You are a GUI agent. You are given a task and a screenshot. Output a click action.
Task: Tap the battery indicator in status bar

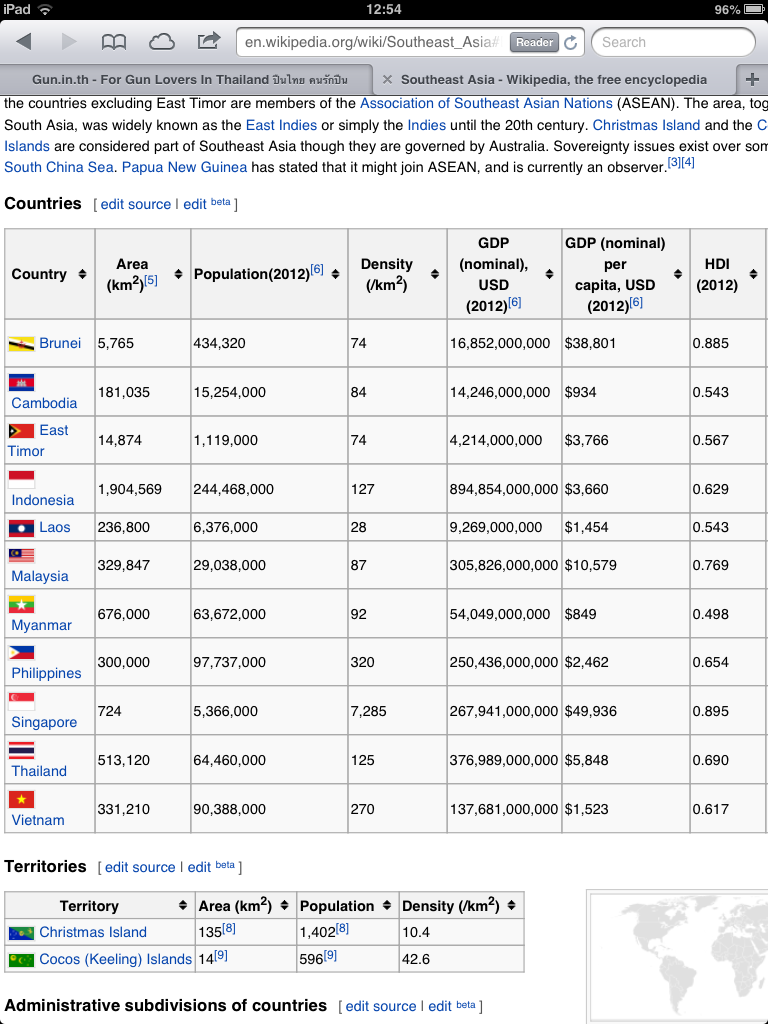pos(754,9)
